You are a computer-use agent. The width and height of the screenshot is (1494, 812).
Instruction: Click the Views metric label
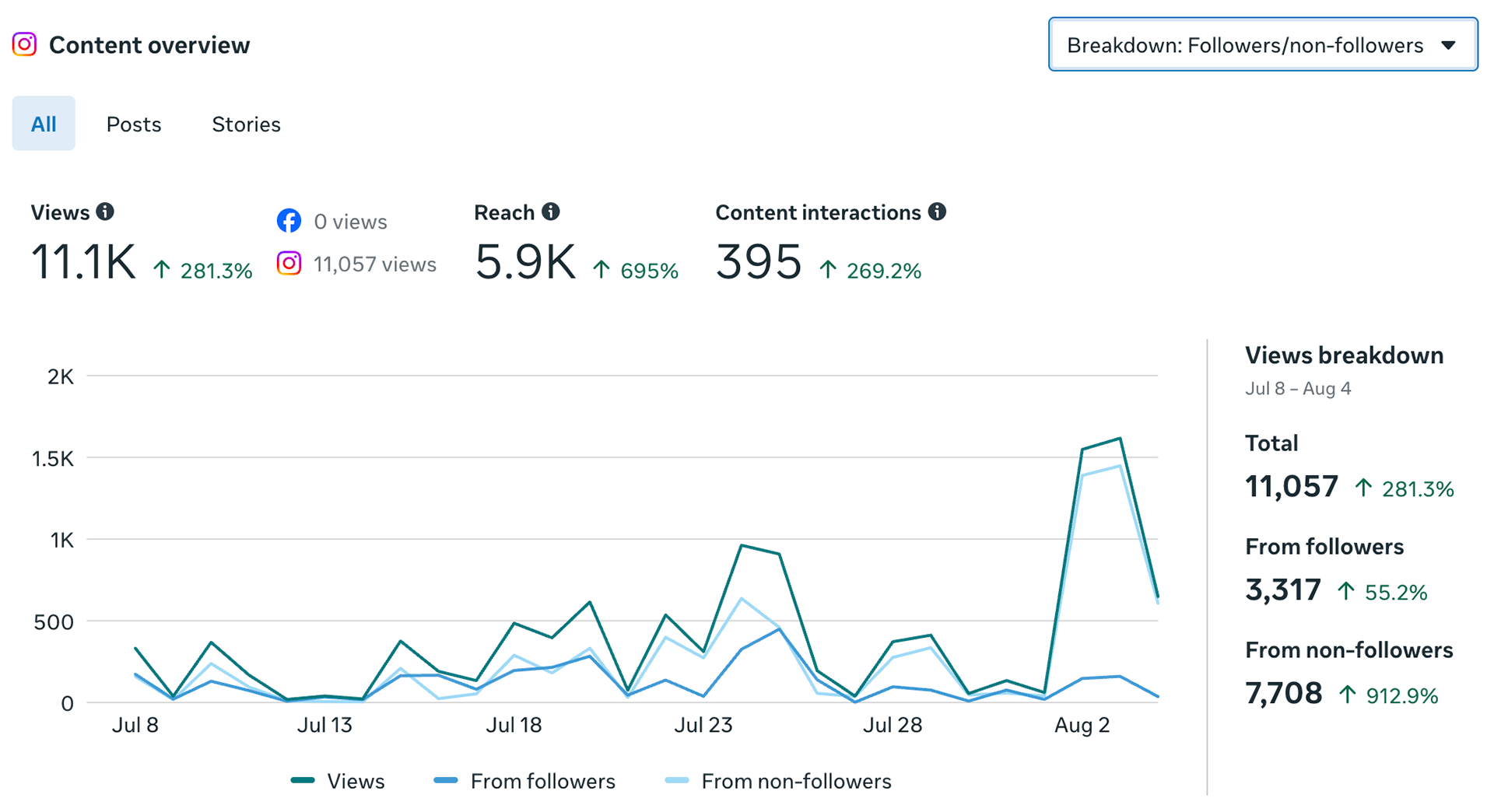pos(60,212)
